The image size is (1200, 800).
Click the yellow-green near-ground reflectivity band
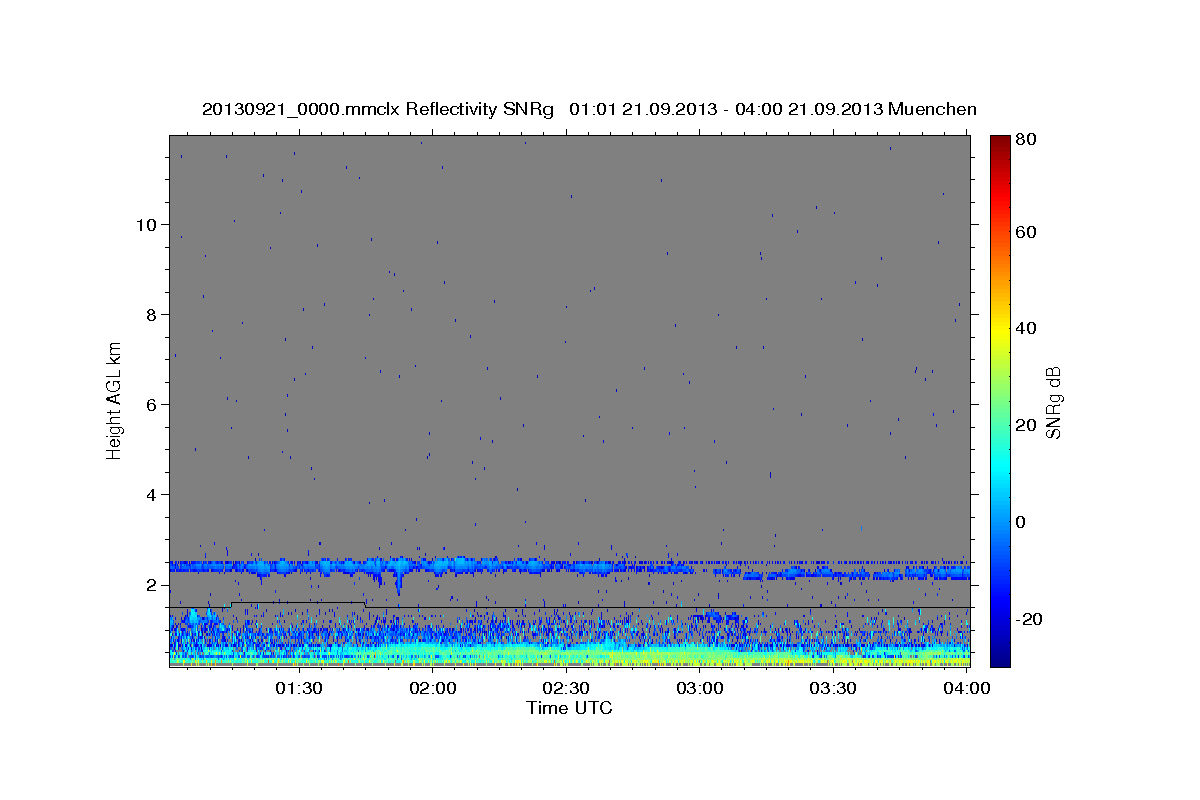pyautogui.click(x=569, y=655)
